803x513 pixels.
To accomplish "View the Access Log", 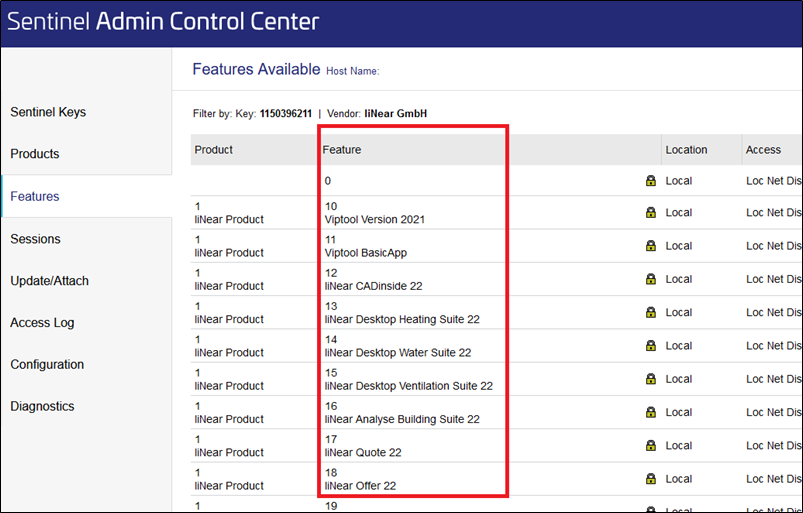I will pyautogui.click(x=43, y=323).
